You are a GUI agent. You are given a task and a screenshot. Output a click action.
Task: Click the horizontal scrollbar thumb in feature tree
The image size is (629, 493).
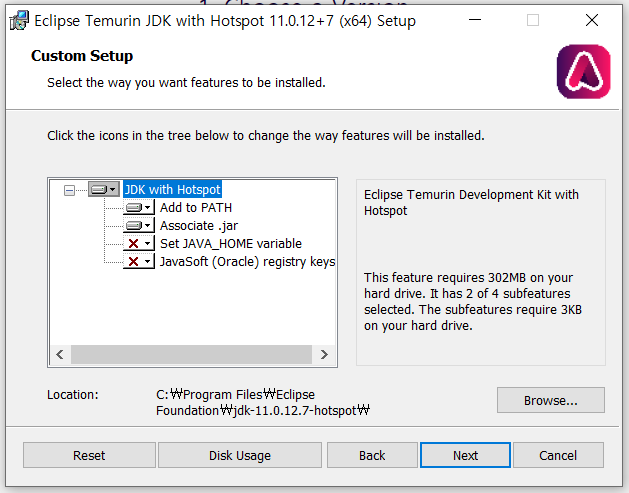(x=191, y=355)
